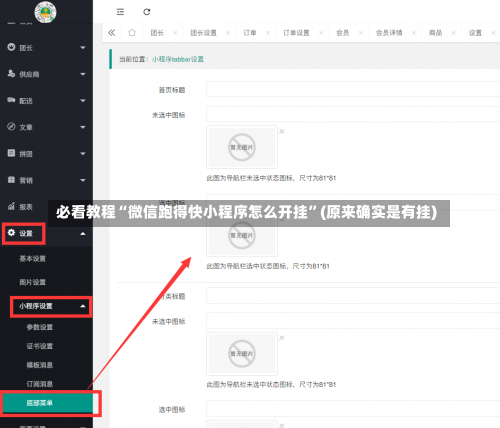Switch to the 订单 tab
This screenshot has width=500, height=428.
(250, 33)
